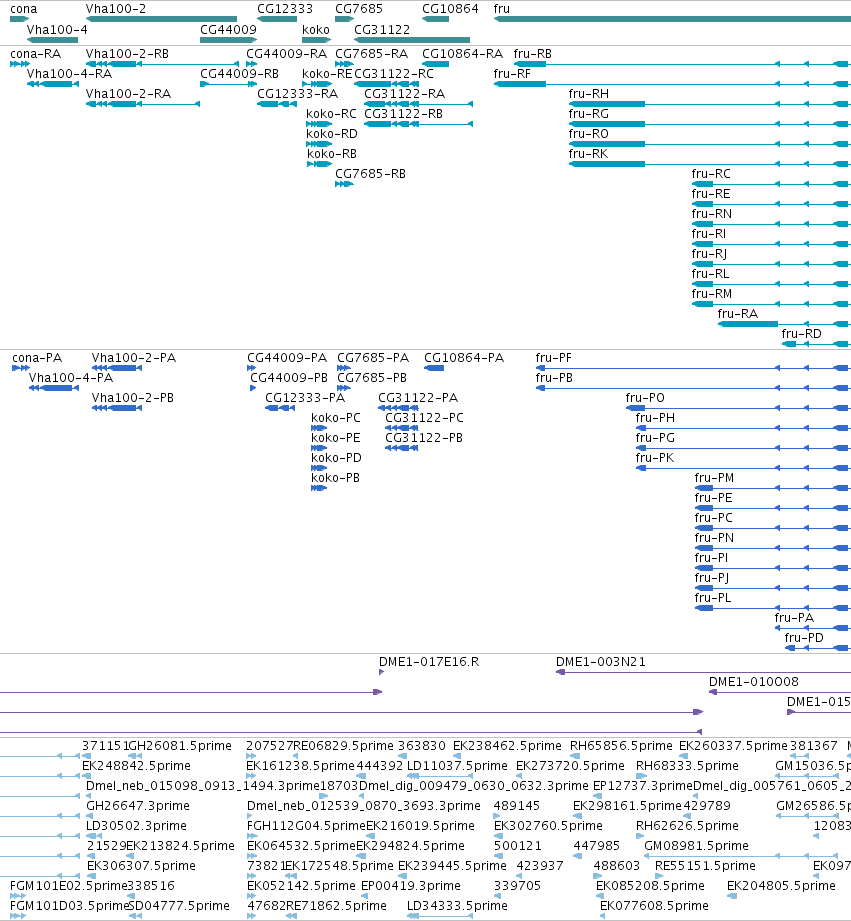Select protein CG12333-PA
The width and height of the screenshot is (851, 921).
point(305,398)
